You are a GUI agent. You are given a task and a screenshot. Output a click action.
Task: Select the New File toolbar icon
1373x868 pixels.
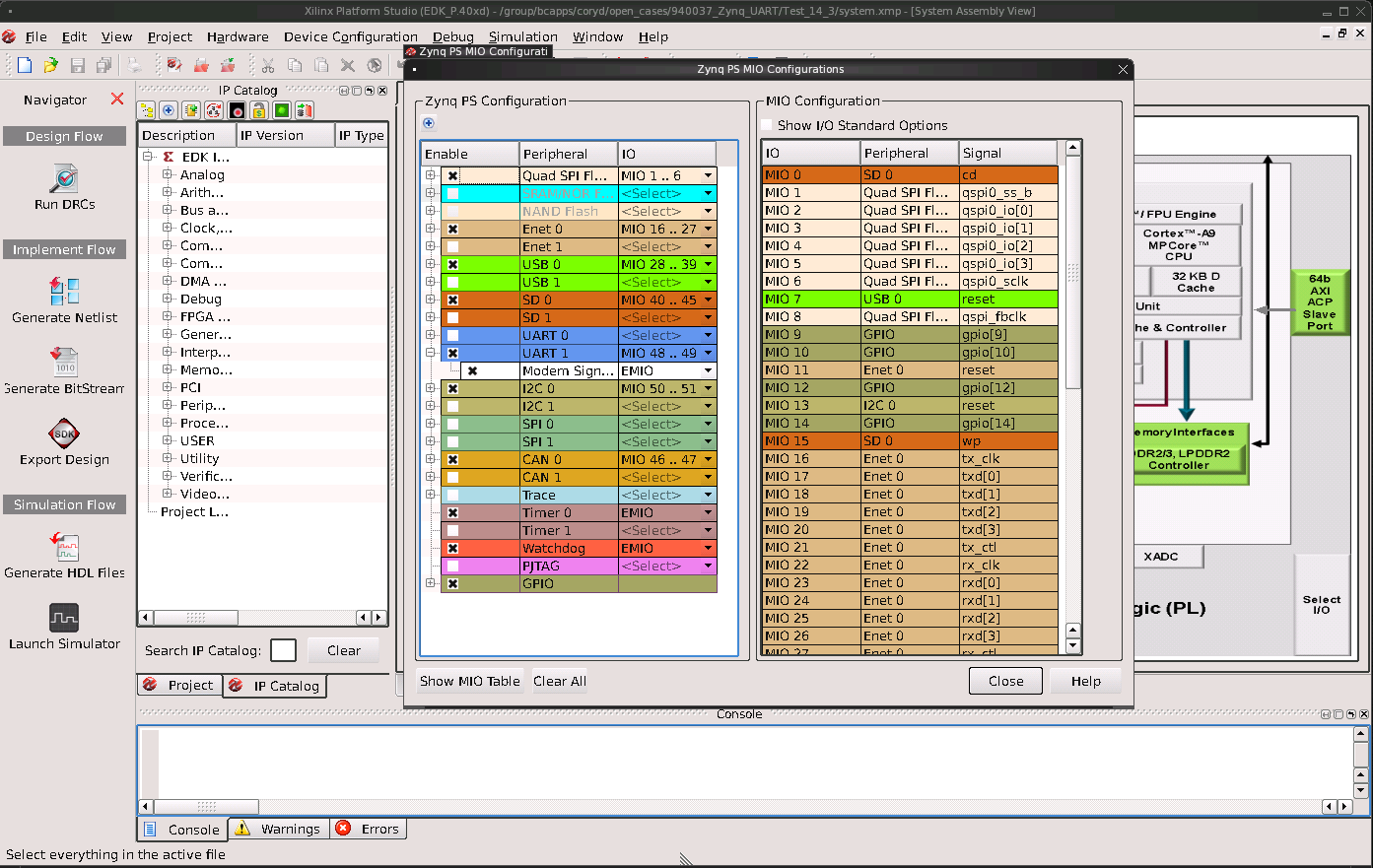pyautogui.click(x=24, y=65)
